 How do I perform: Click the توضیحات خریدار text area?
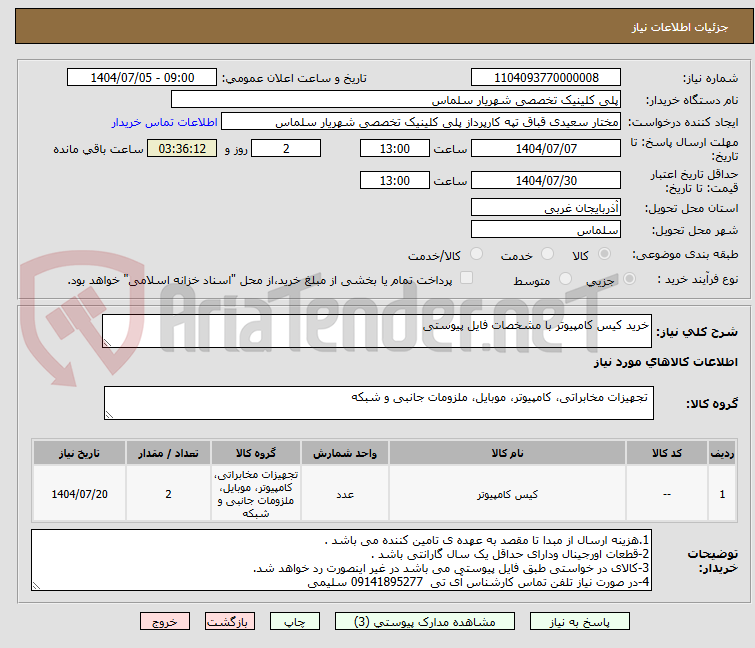341,560
